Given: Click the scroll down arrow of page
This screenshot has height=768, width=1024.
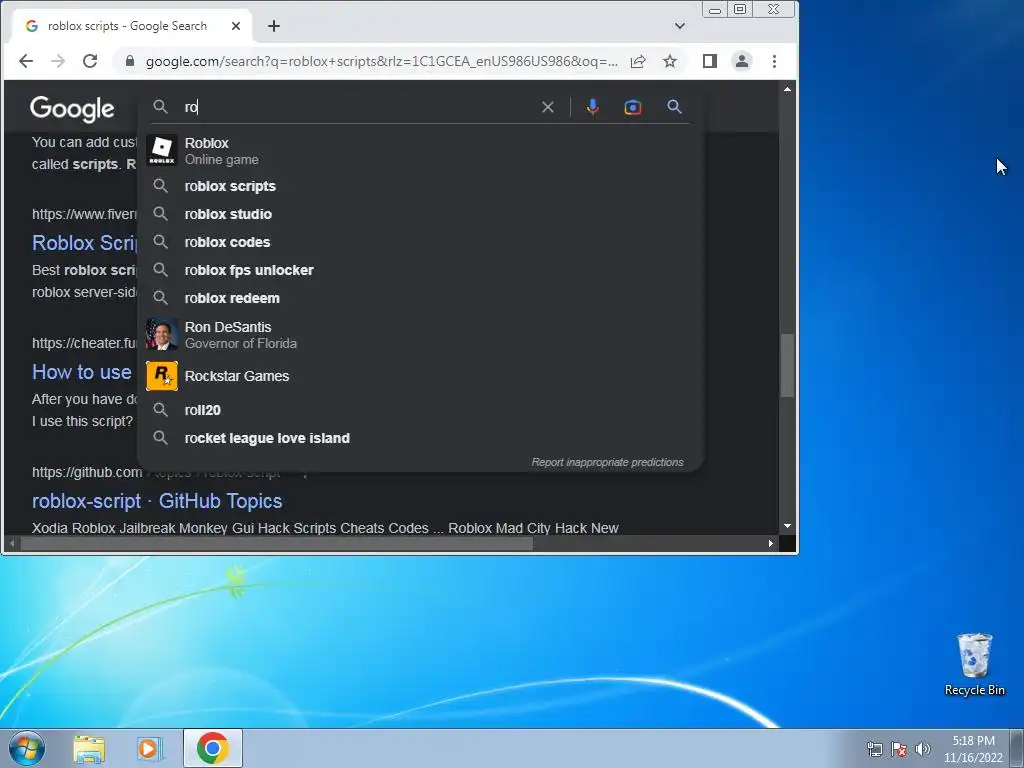Looking at the screenshot, I should pyautogui.click(x=787, y=526).
